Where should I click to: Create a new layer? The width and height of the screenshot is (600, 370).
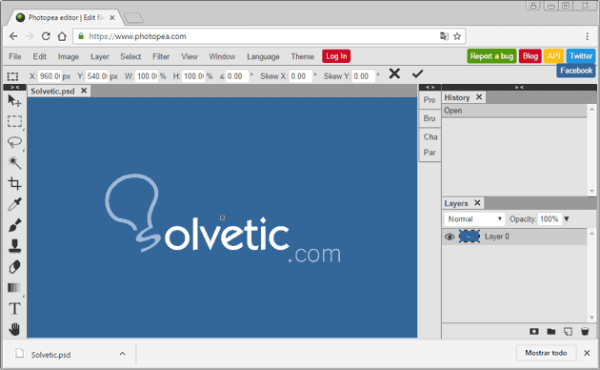[568, 331]
